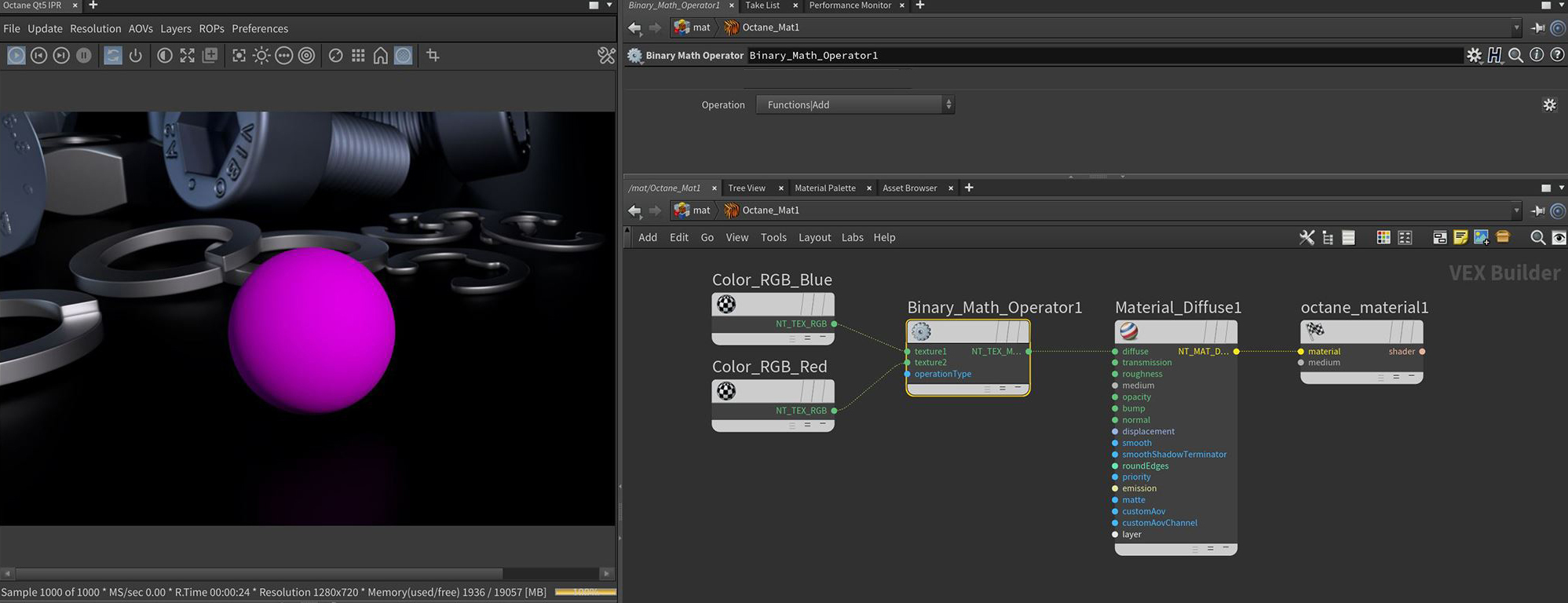Click the home icon in IPR toolbar
The height and width of the screenshot is (603, 1568).
pos(381,56)
